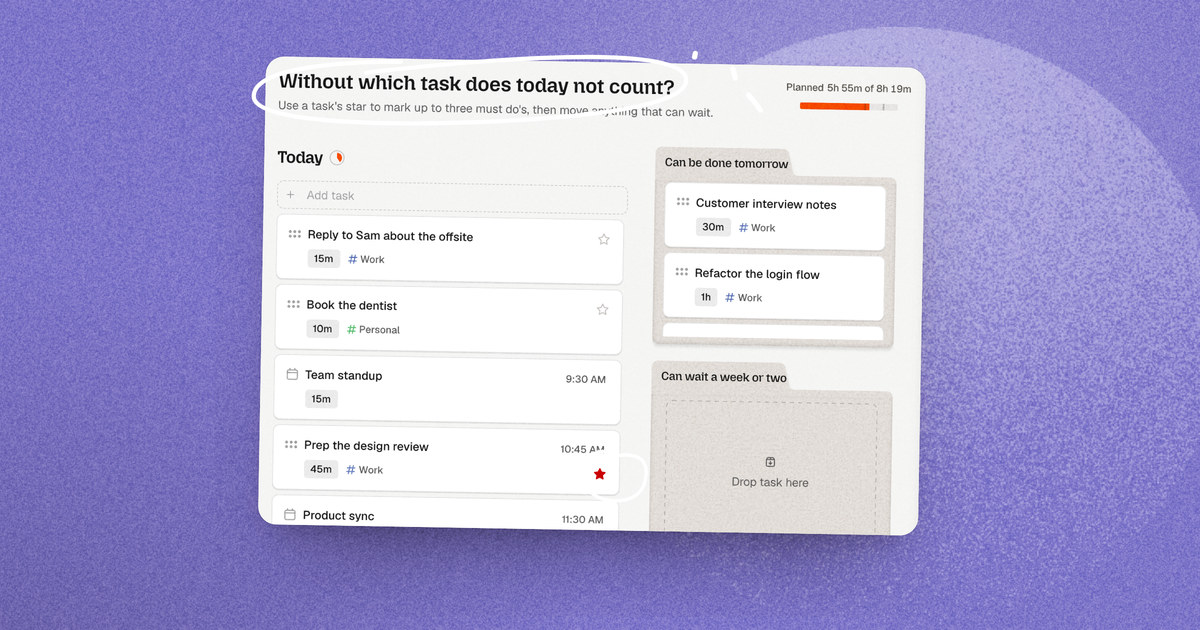Click the Work tag on Reply to Sam task
Viewport: 1200px width, 630px height.
click(366, 259)
